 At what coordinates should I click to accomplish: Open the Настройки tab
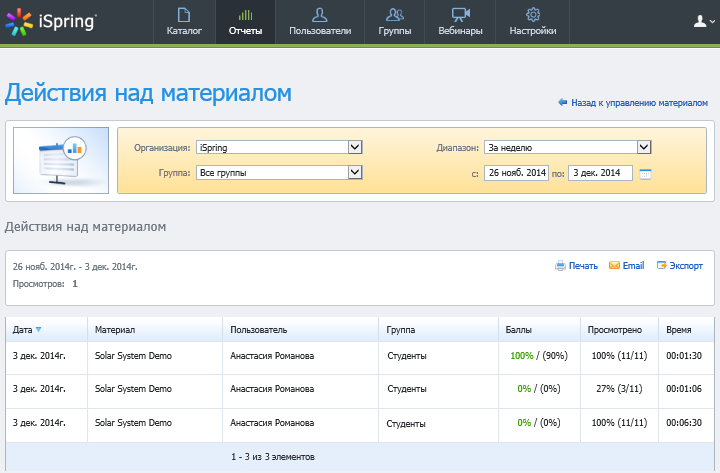point(533,22)
